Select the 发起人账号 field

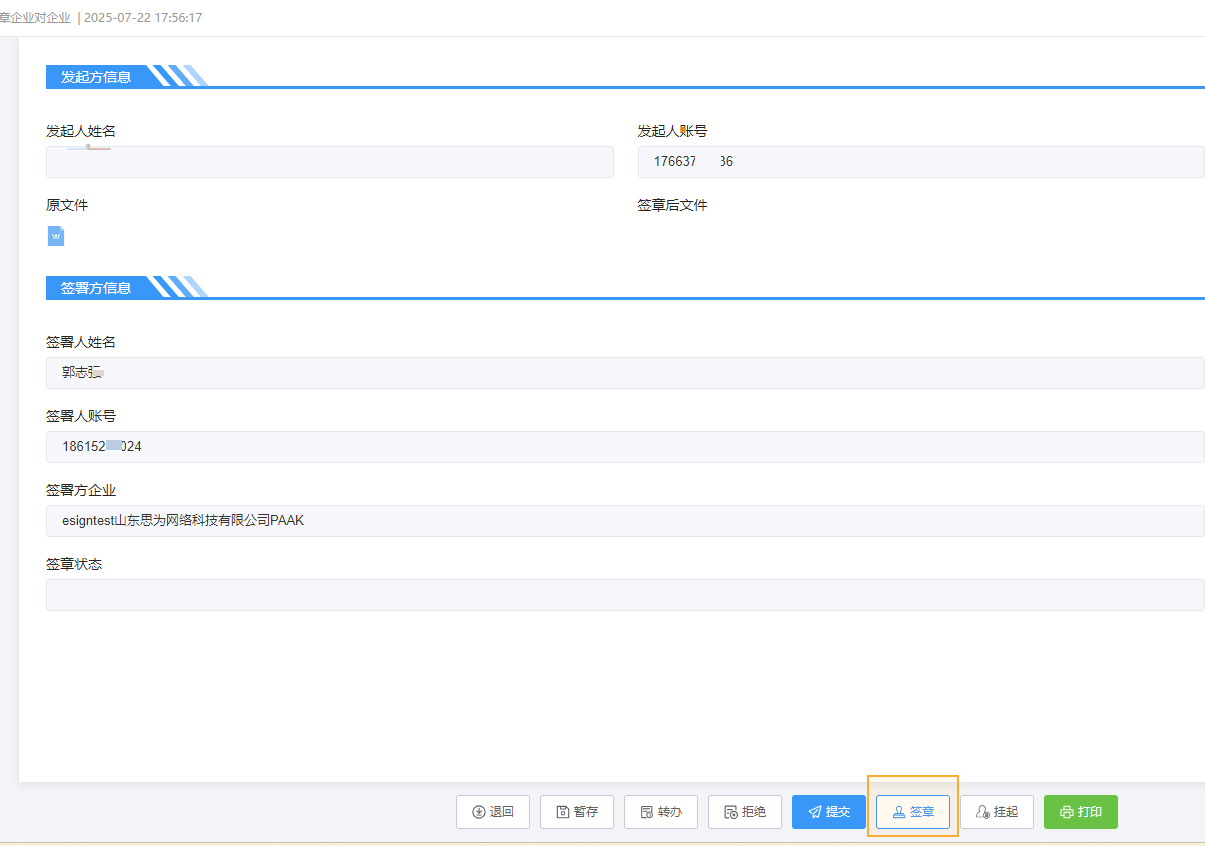pyautogui.click(x=920, y=162)
